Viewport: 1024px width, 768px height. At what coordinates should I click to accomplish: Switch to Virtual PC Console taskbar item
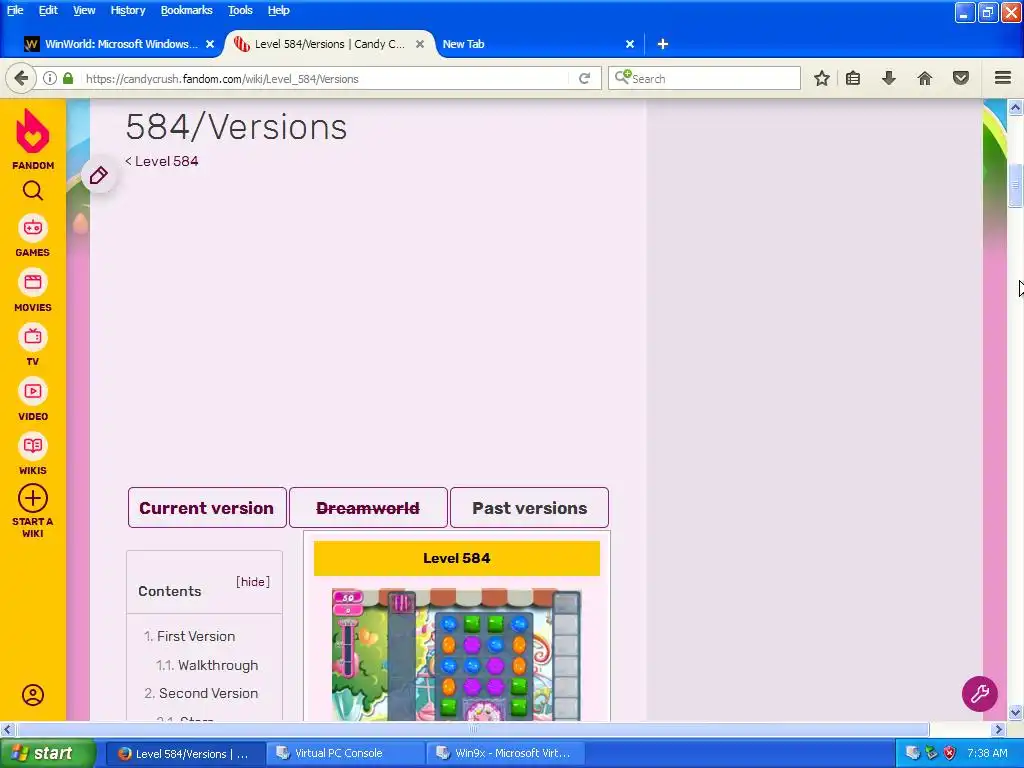(x=345, y=753)
